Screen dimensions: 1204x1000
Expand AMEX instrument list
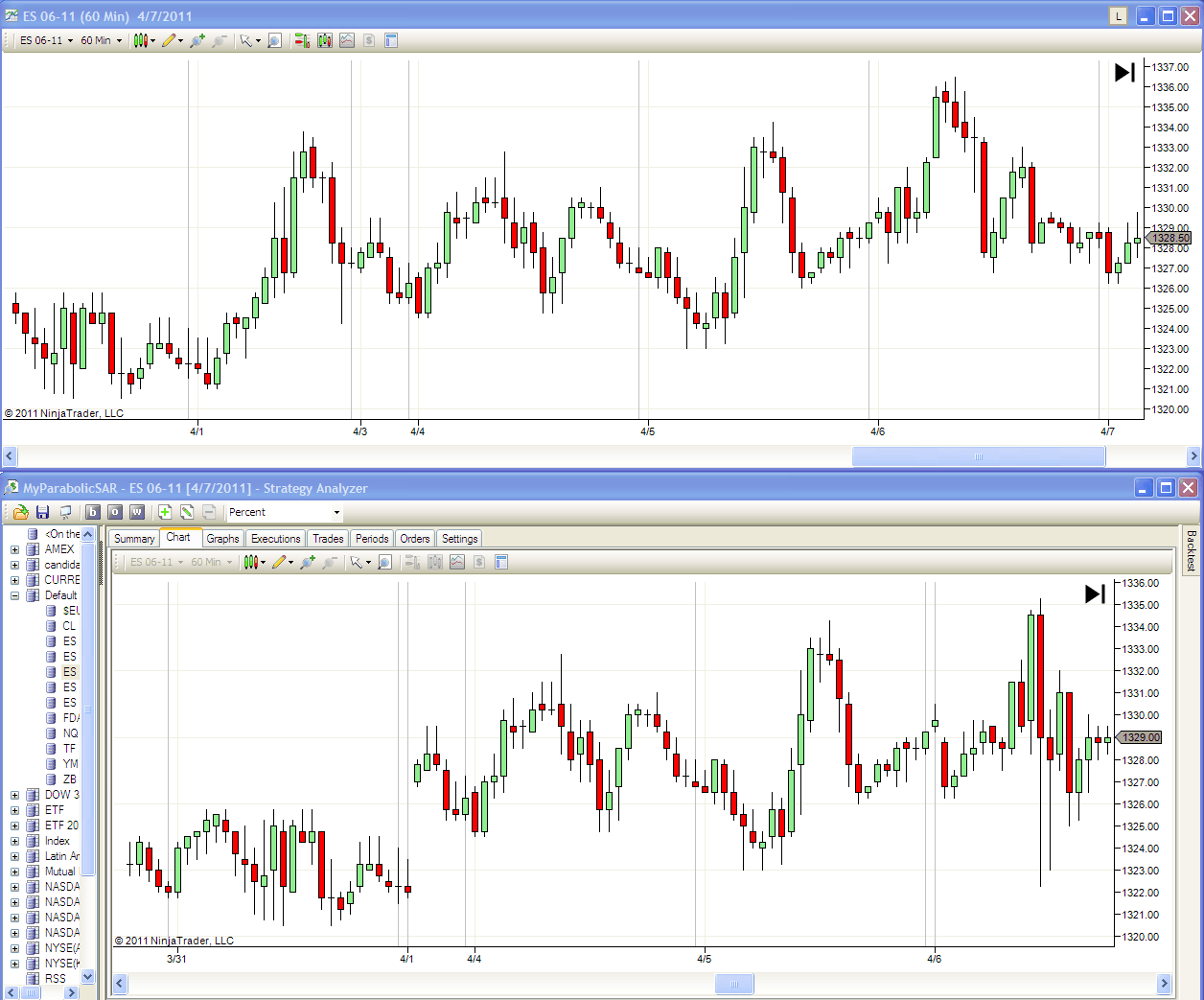coord(14,549)
